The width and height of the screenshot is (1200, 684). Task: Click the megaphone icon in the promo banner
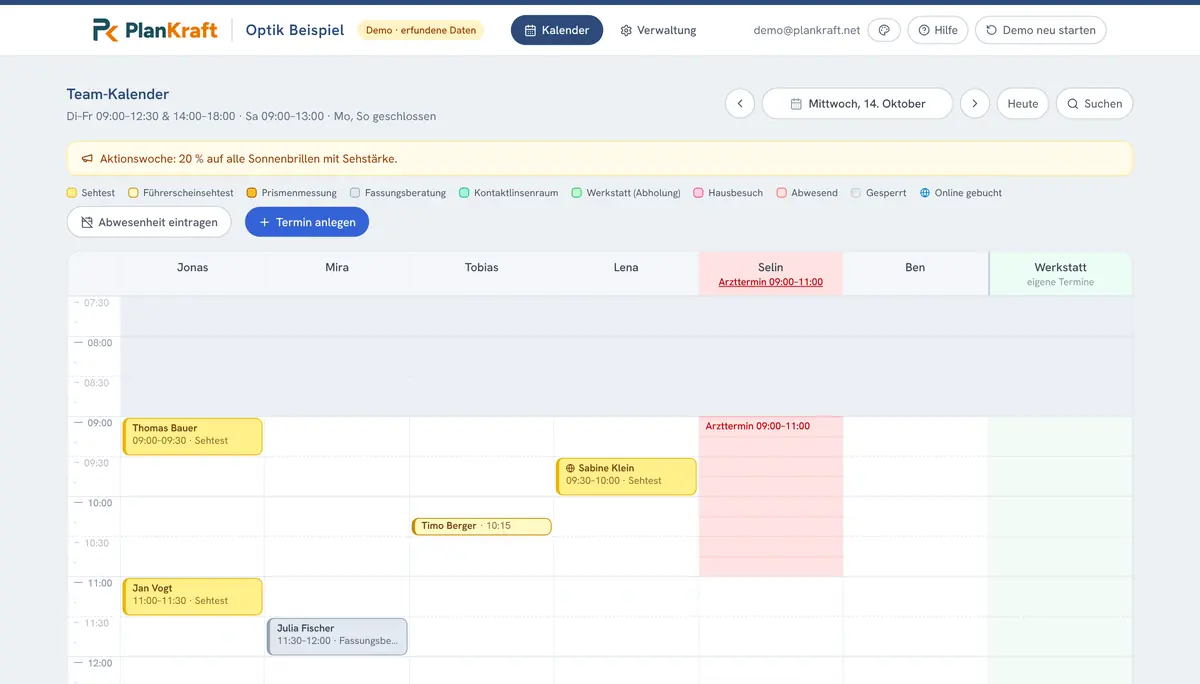click(87, 159)
